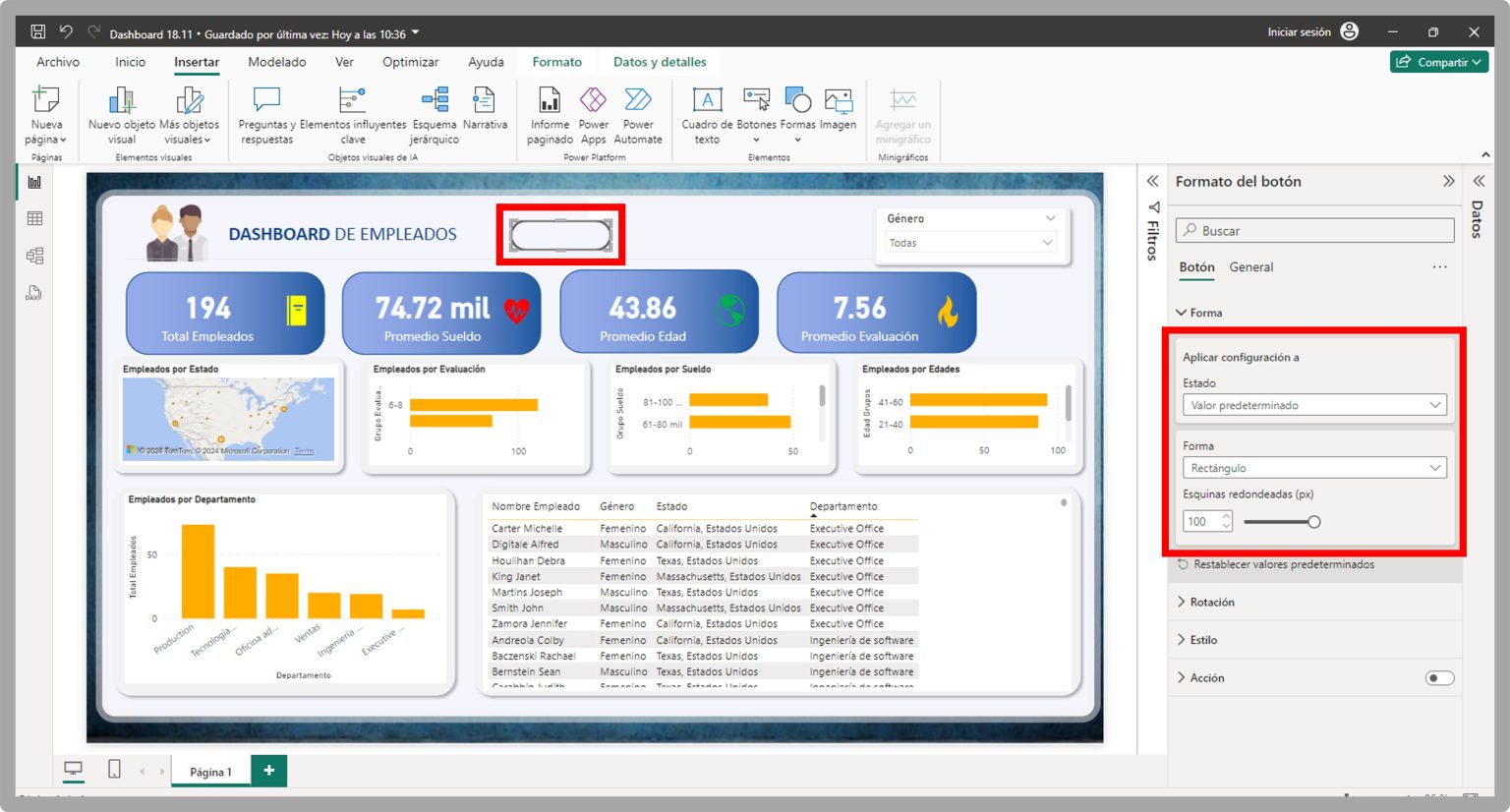Screen dimensions: 1510x812
Task: Open the Ayuda ribbon tab
Action: (x=486, y=62)
